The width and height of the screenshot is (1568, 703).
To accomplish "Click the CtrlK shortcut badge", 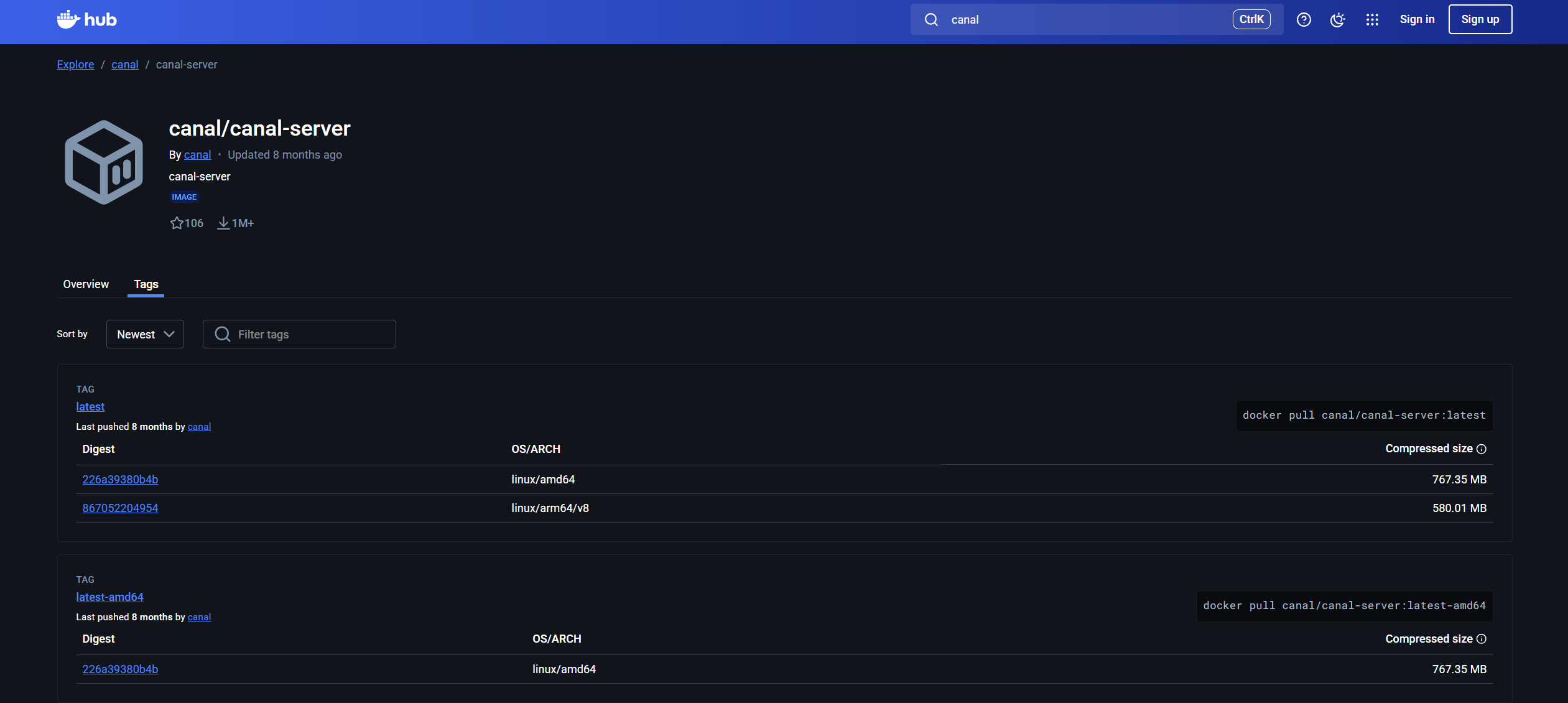I will pyautogui.click(x=1251, y=19).
